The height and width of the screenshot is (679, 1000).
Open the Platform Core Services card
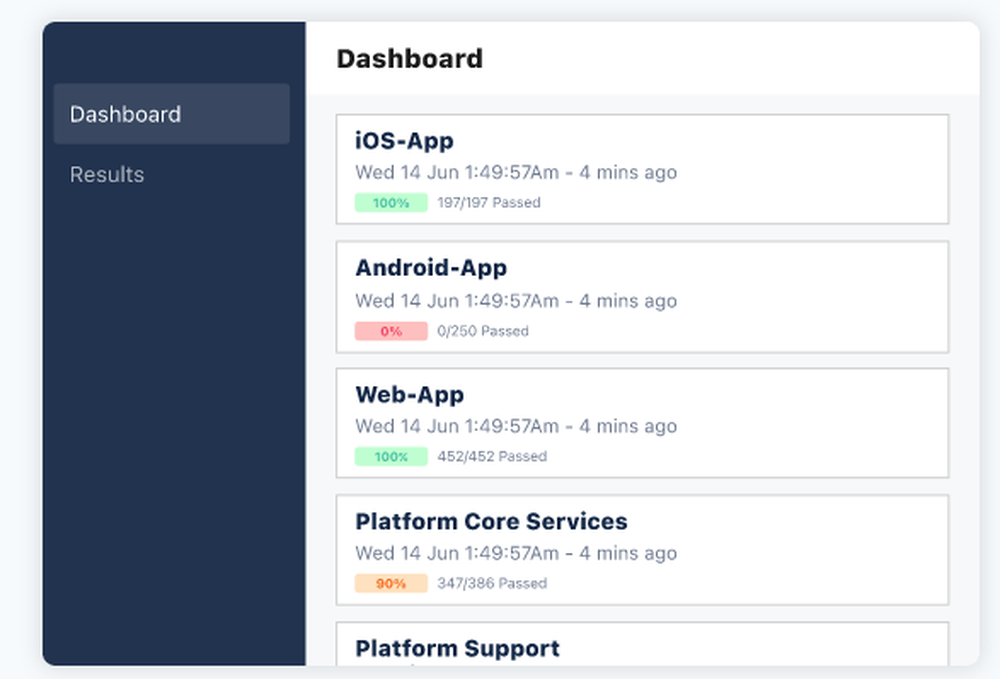pyautogui.click(x=642, y=550)
